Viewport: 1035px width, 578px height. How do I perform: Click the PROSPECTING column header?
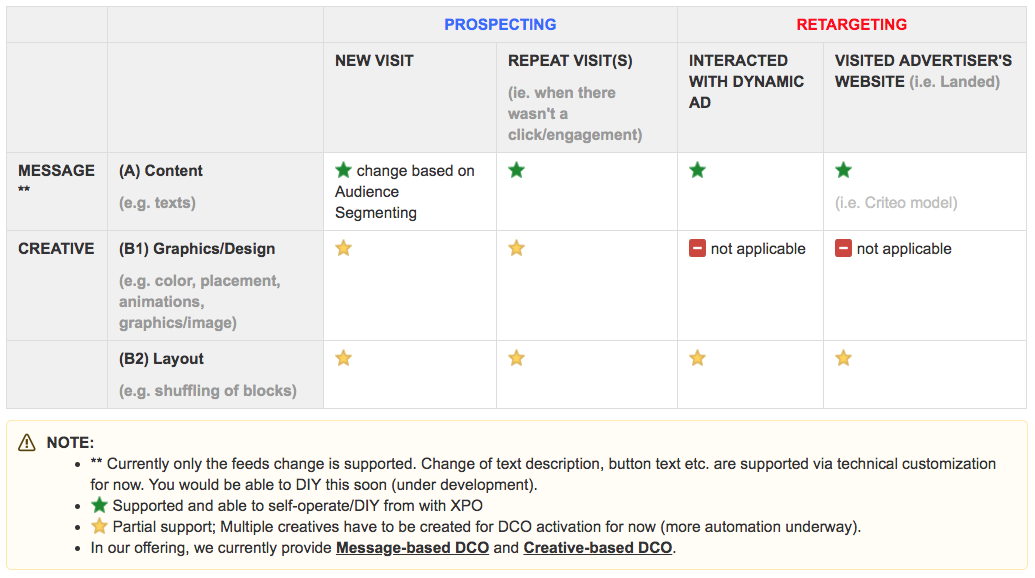tap(500, 24)
